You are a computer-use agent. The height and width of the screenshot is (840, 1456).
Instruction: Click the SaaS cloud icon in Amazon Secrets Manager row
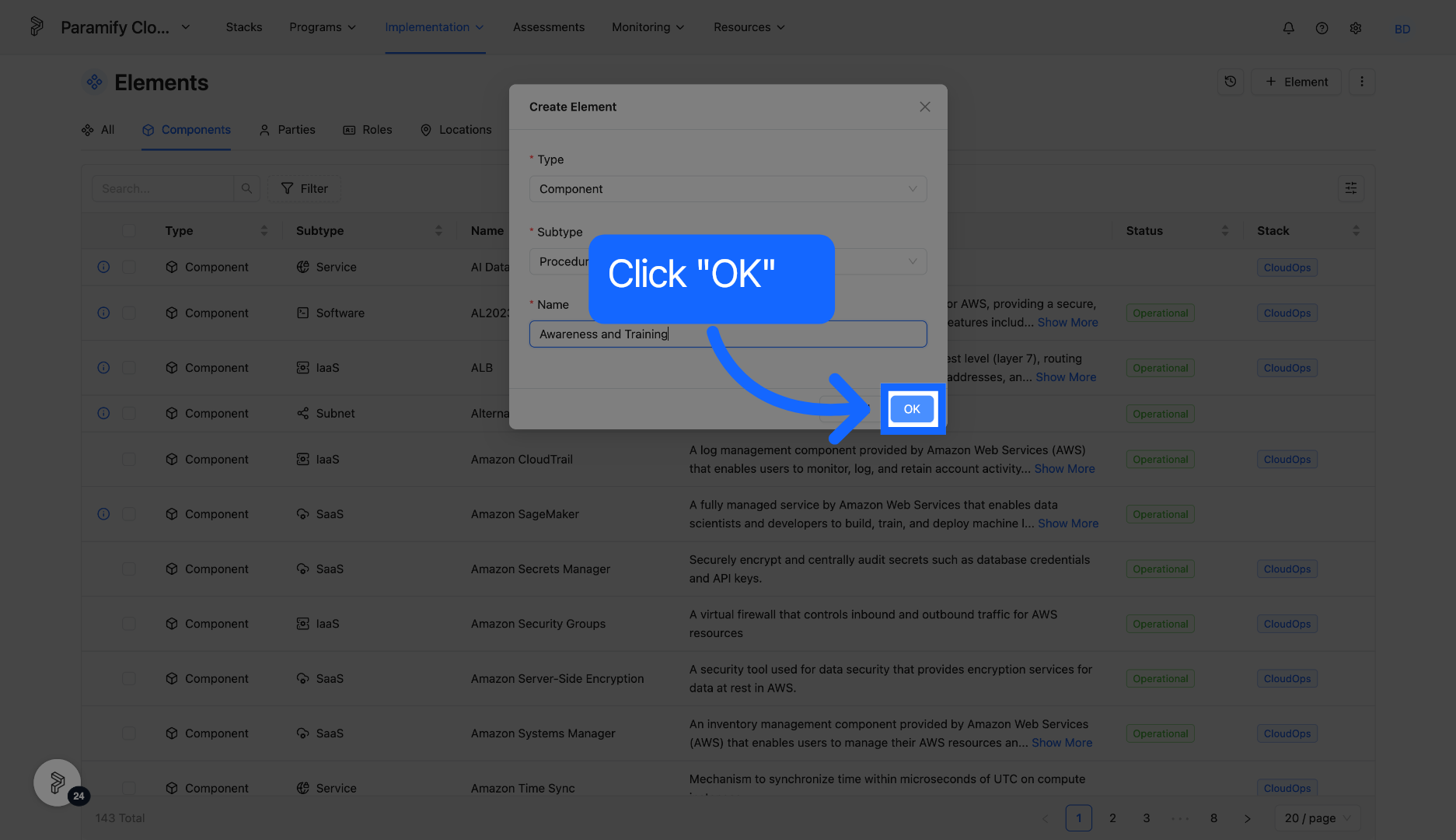(303, 569)
